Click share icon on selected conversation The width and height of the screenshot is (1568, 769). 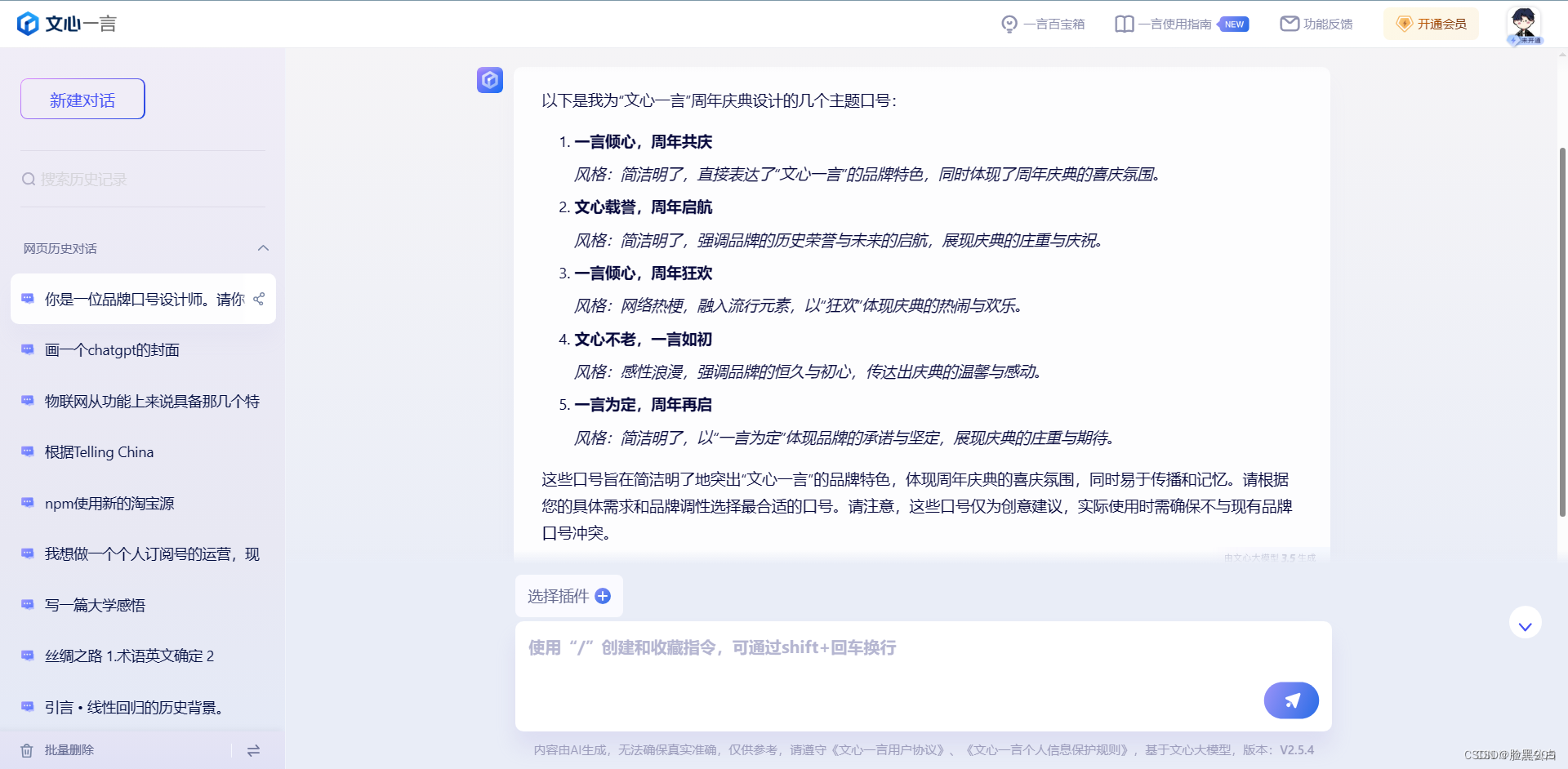coord(259,299)
